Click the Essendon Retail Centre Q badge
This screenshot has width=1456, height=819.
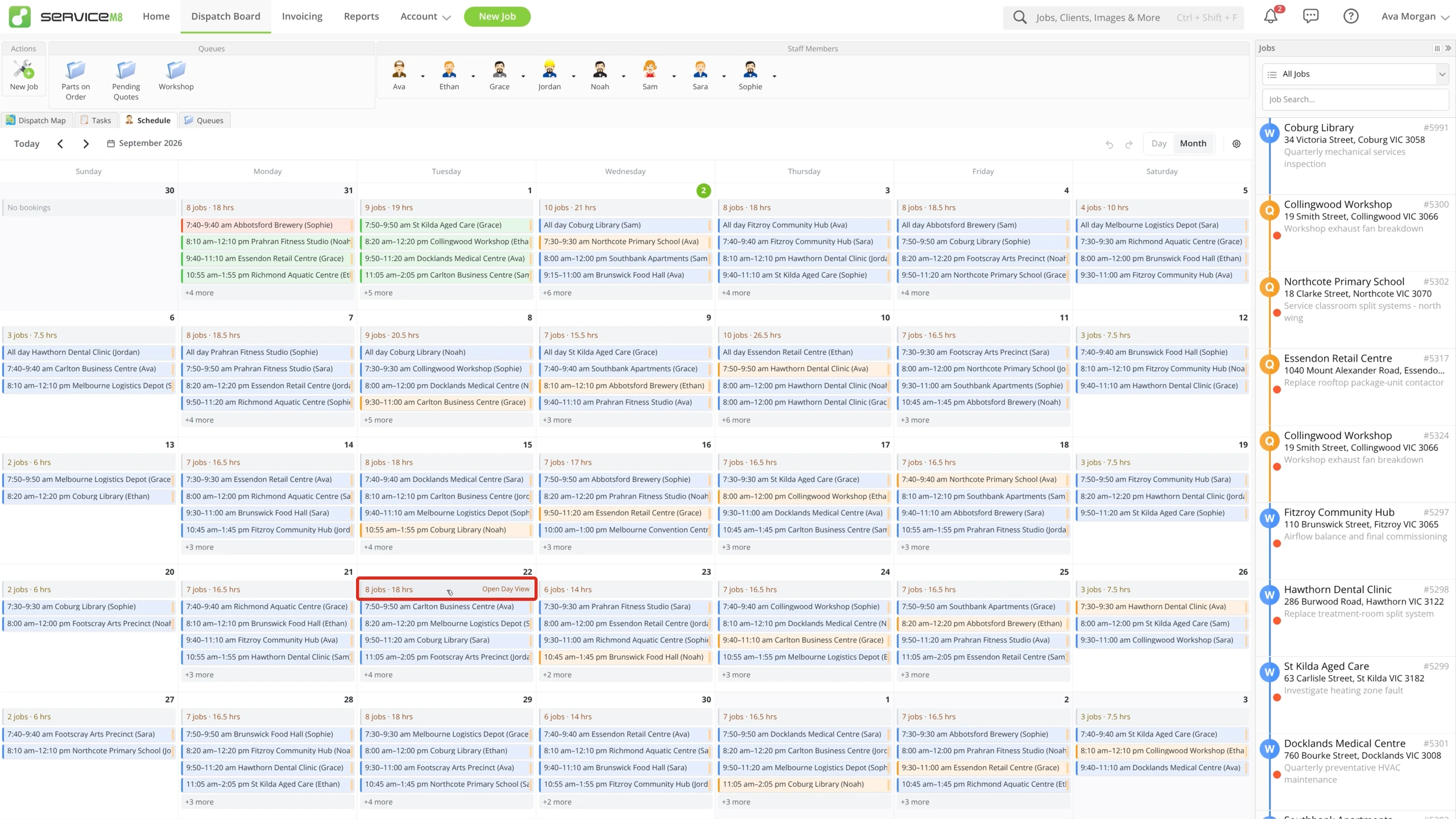1269,363
